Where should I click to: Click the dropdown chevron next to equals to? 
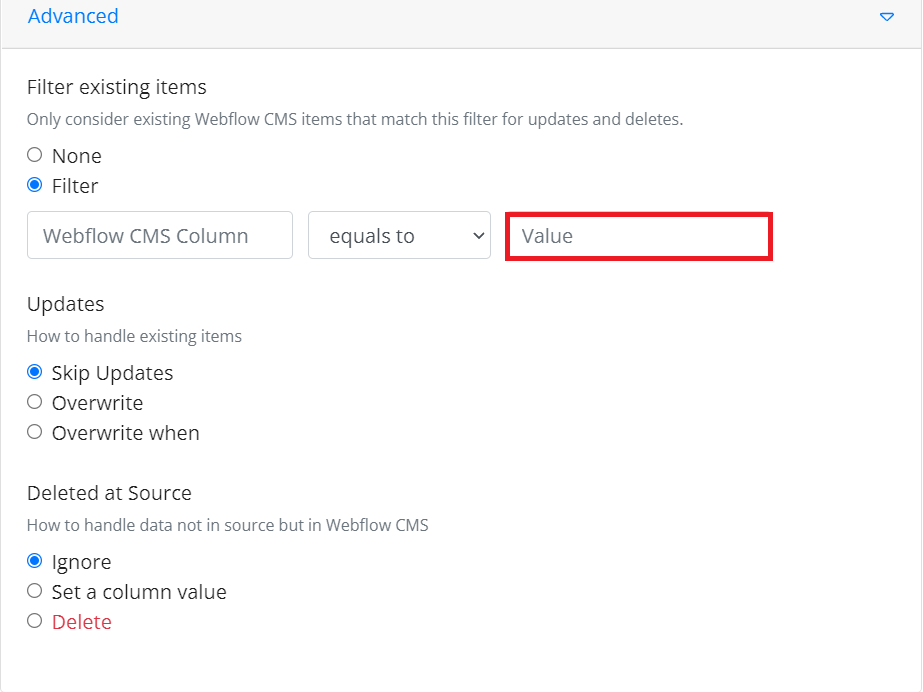point(479,236)
